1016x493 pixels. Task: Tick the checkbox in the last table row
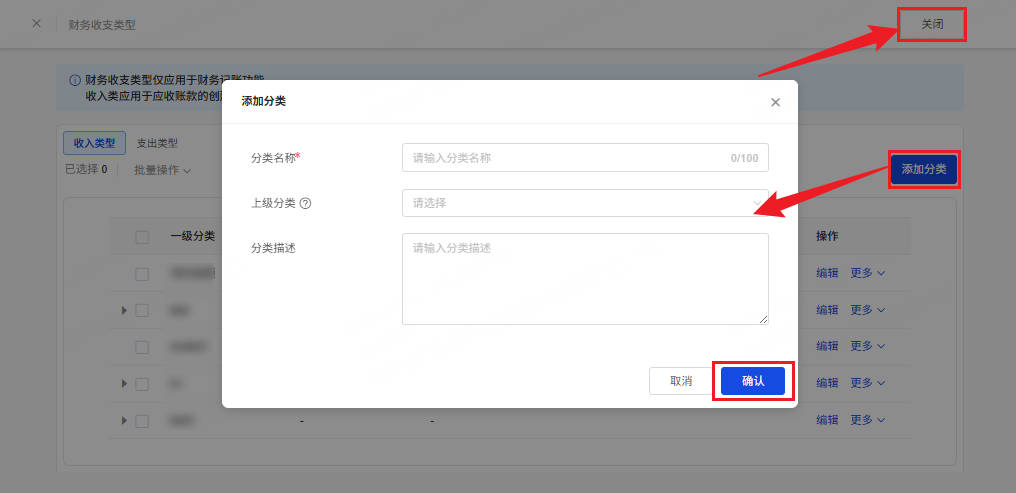pos(142,421)
